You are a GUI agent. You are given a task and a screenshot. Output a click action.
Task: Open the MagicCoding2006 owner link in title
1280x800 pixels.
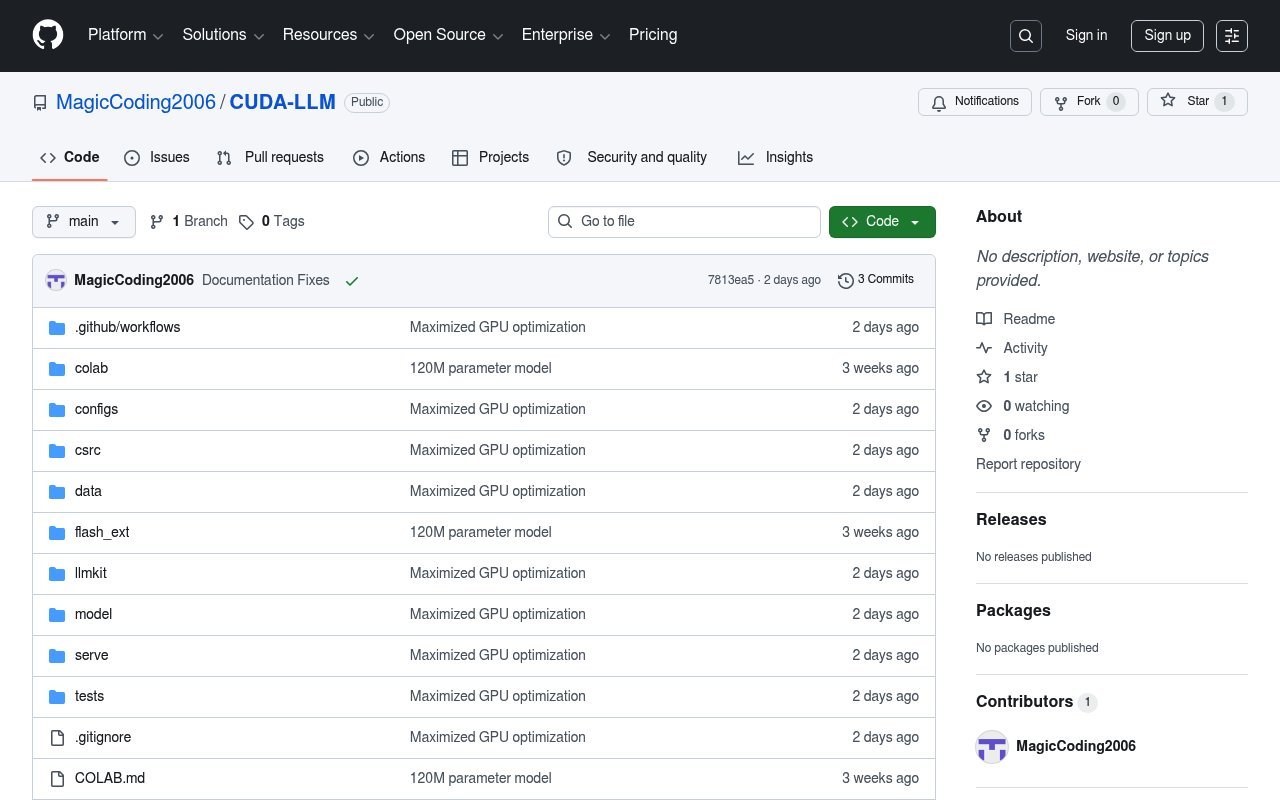136,103
